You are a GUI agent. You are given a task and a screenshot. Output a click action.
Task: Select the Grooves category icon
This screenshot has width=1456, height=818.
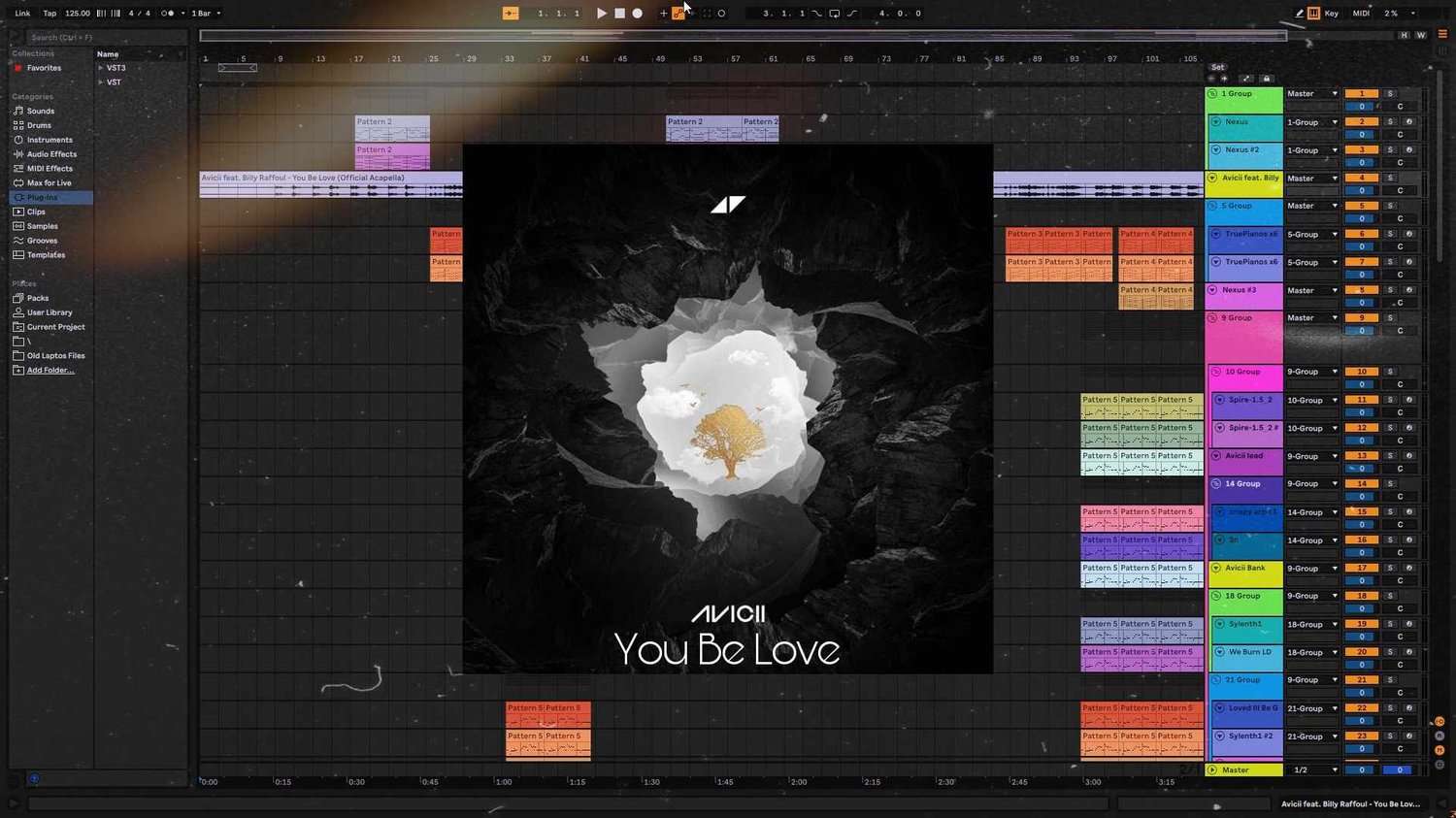click(17, 241)
